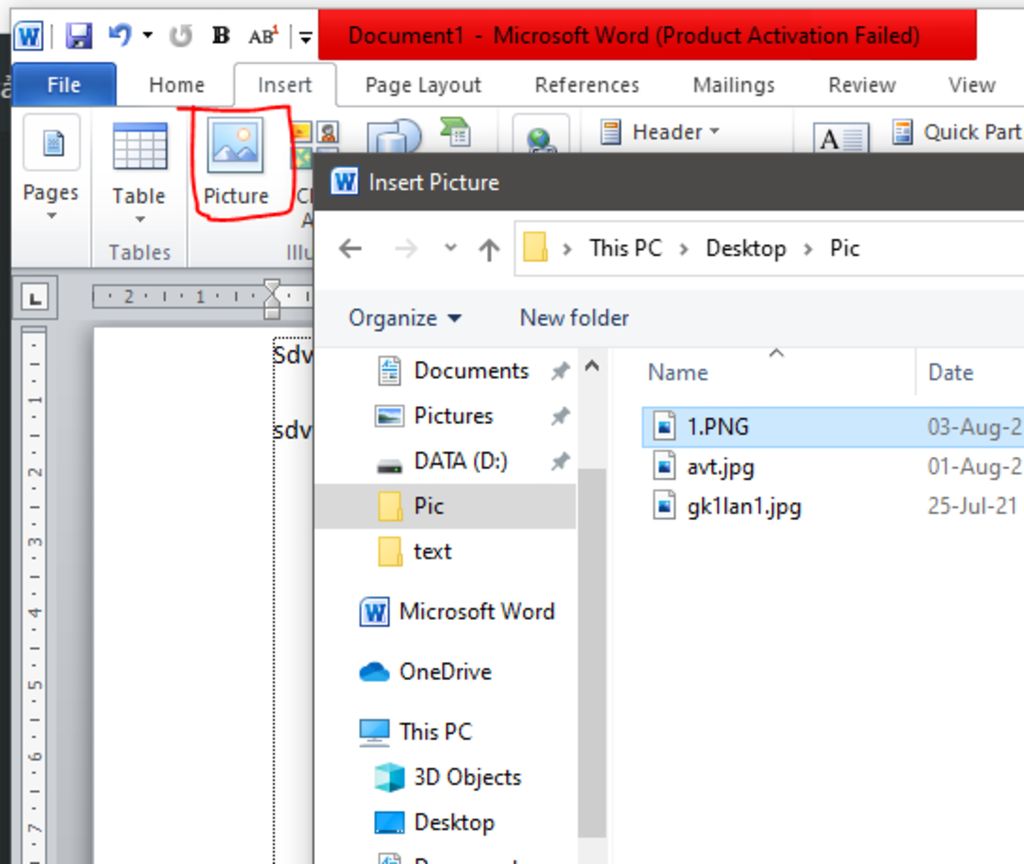
Task: Click 'This PC' in the address breadcrumb
Action: coord(626,248)
